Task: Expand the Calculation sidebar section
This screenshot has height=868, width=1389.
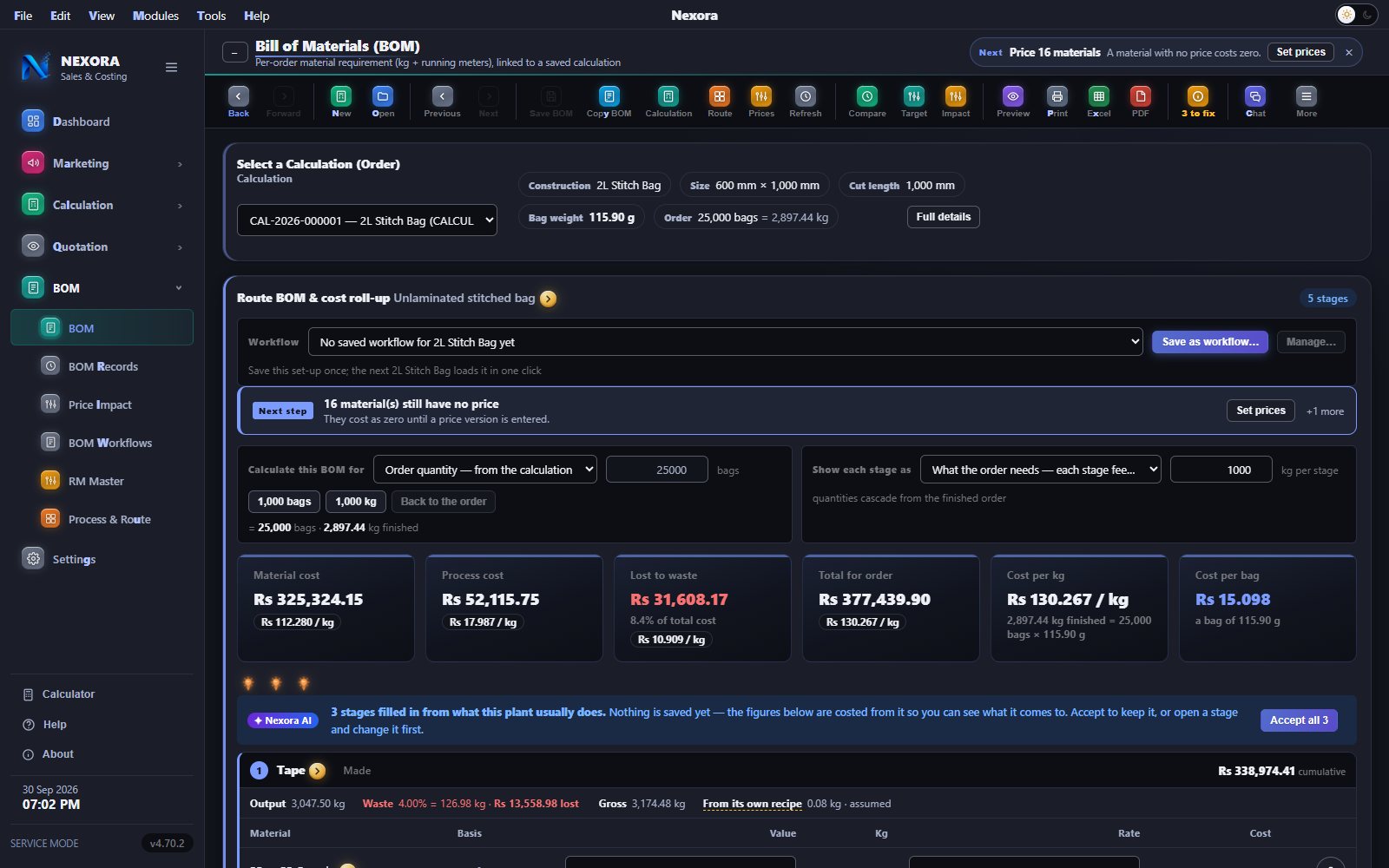Action: pos(180,206)
